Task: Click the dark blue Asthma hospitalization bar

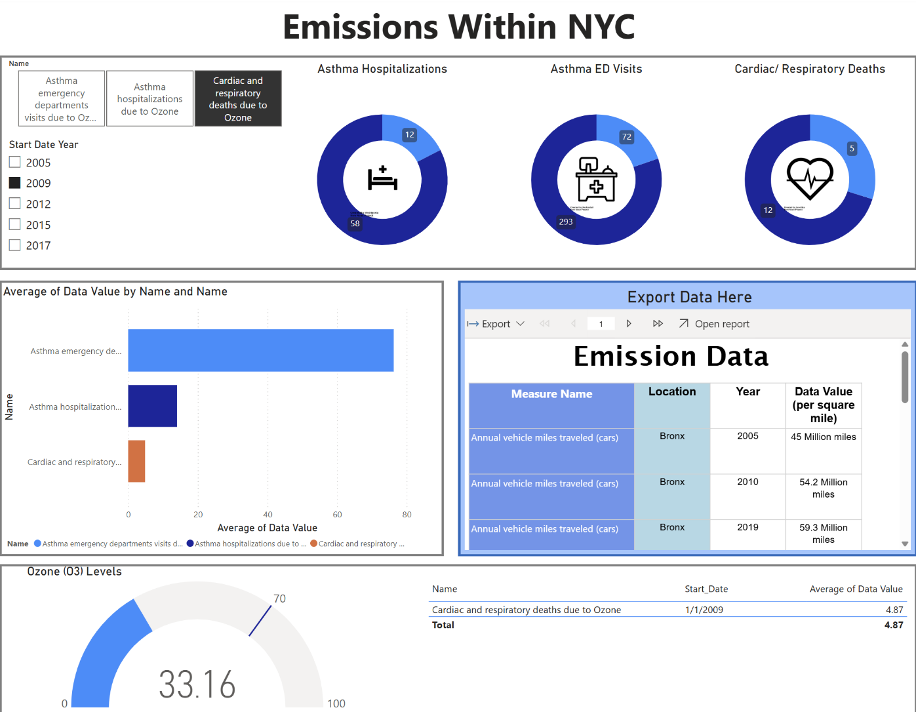Action: (x=152, y=406)
